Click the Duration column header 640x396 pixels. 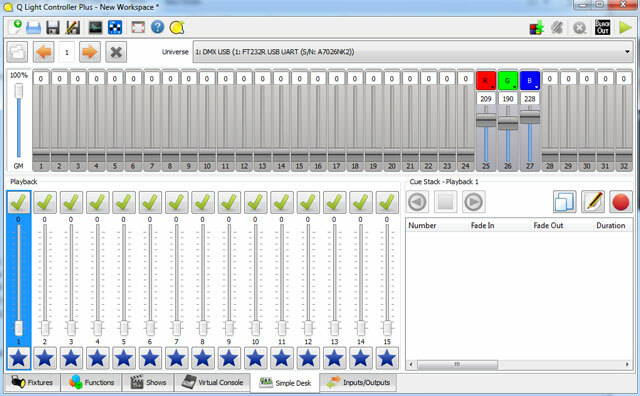click(611, 225)
